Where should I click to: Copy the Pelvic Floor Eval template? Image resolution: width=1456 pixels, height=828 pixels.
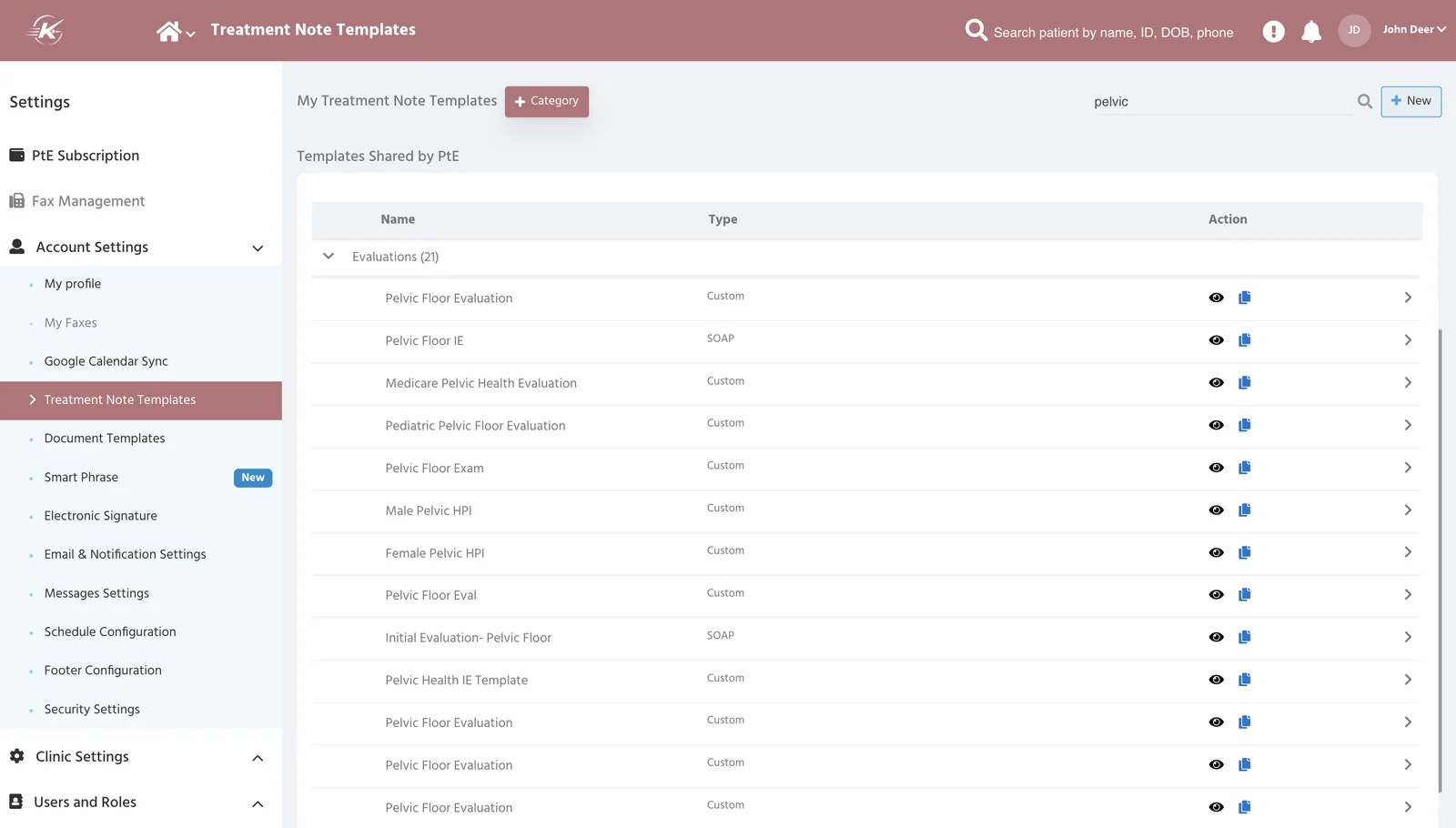(x=1245, y=595)
